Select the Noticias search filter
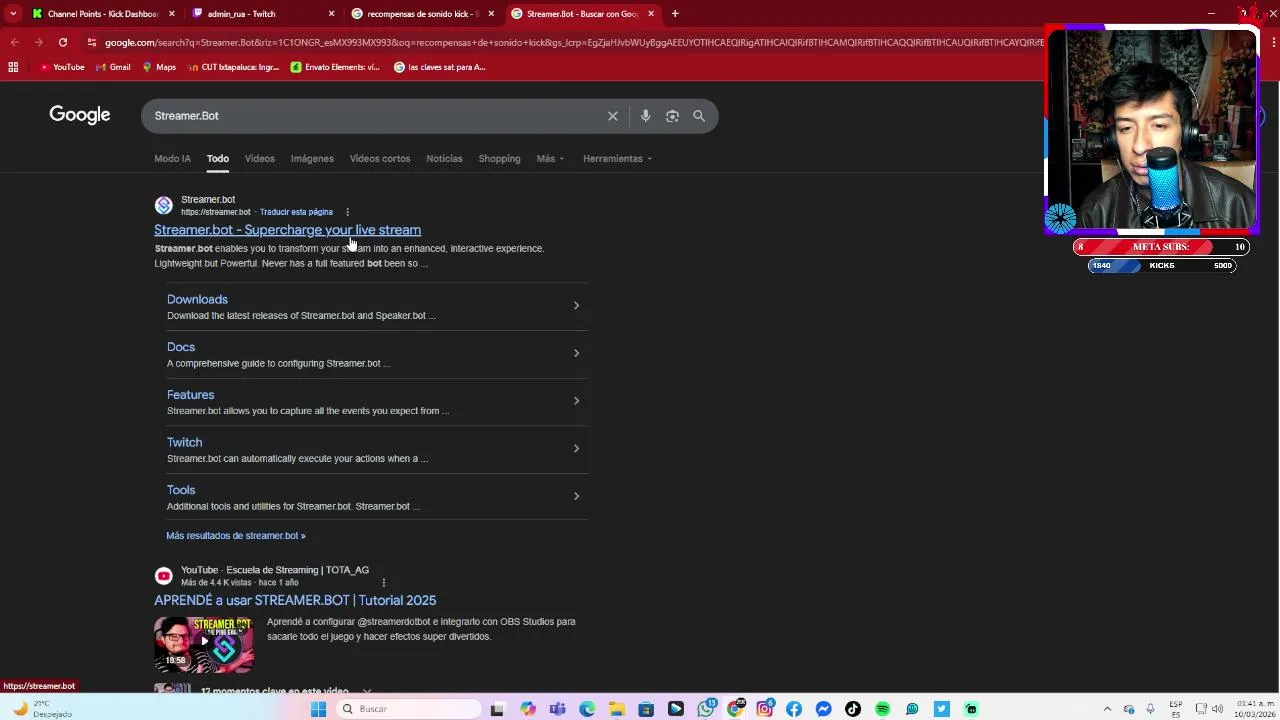The width and height of the screenshot is (1280, 720). 444,159
